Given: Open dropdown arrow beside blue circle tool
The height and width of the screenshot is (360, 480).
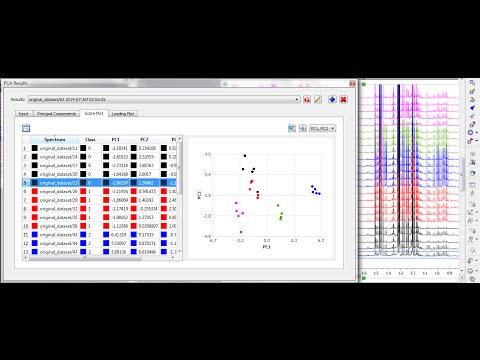Looking at the screenshot, I should click(477, 133).
